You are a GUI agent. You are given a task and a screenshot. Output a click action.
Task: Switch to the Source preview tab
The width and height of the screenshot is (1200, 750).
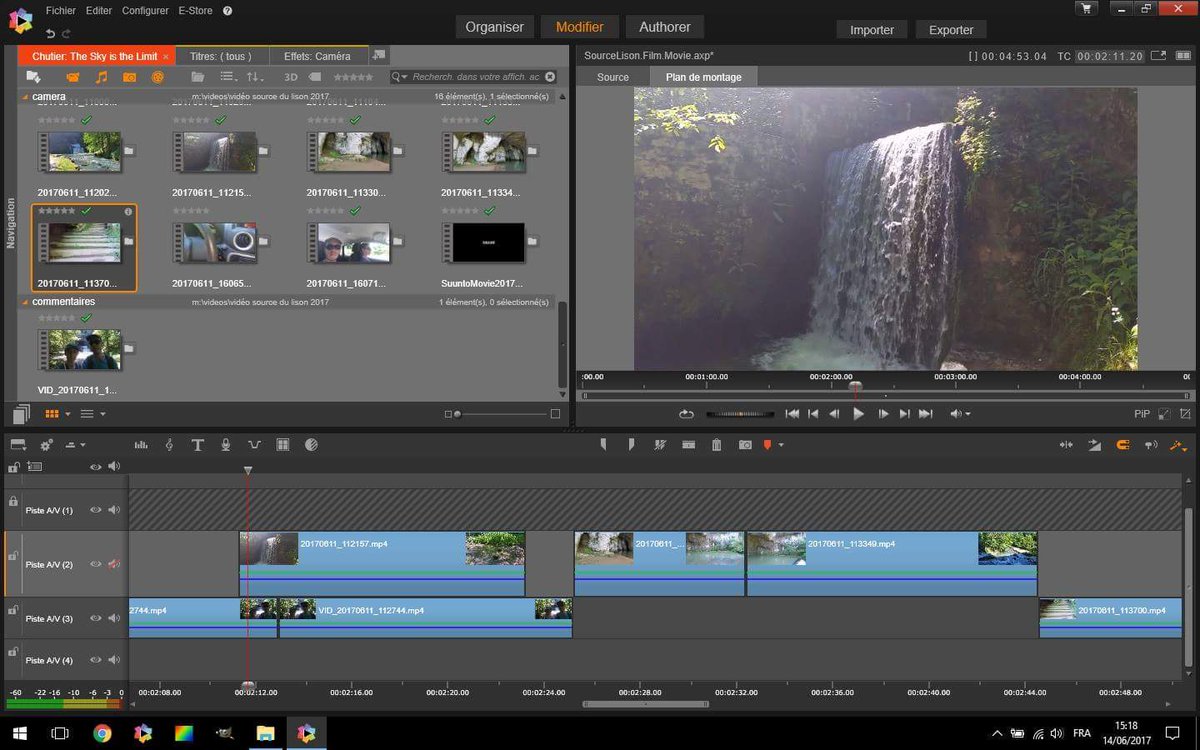[613, 77]
